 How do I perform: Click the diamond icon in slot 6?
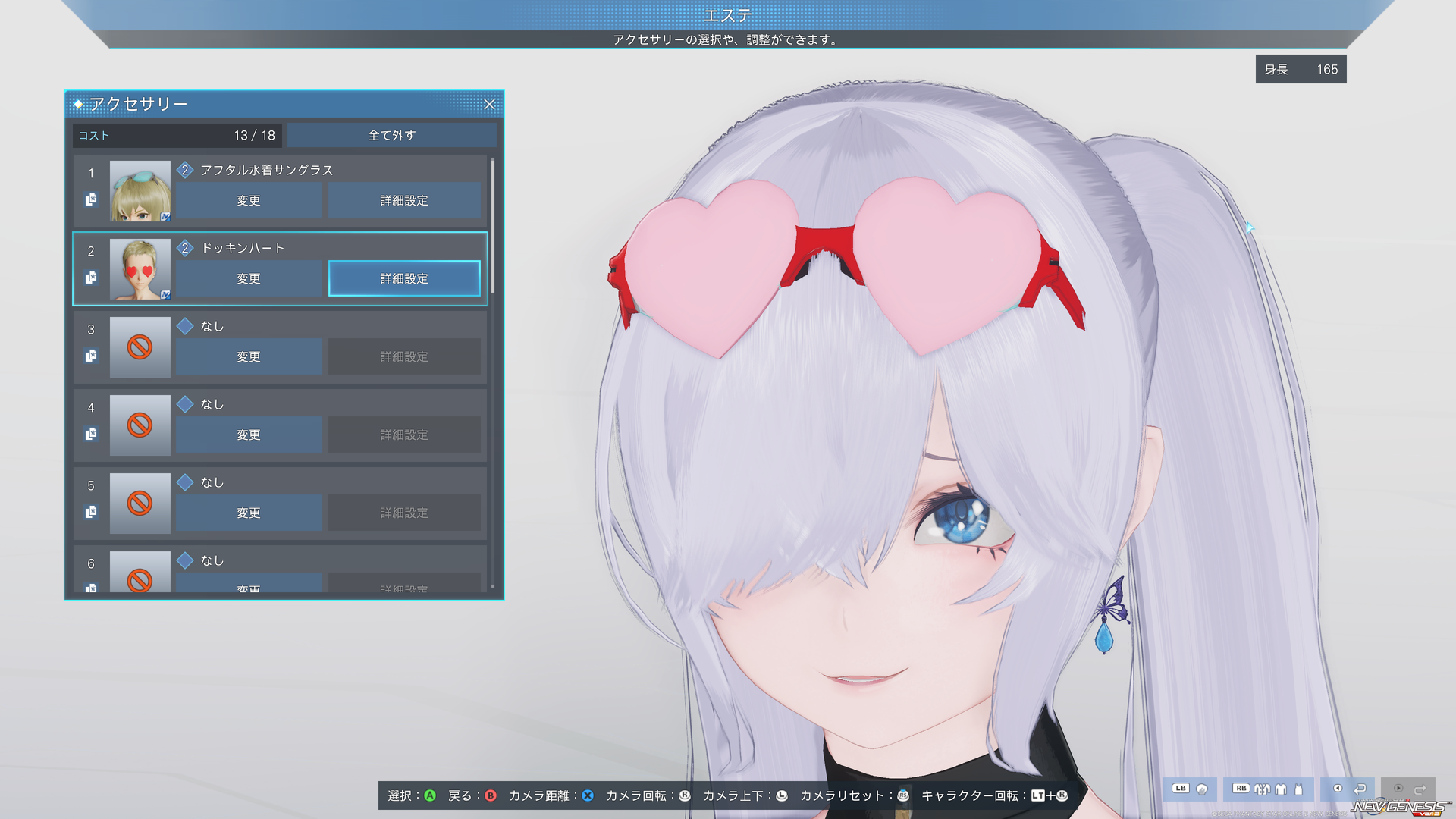click(x=185, y=560)
